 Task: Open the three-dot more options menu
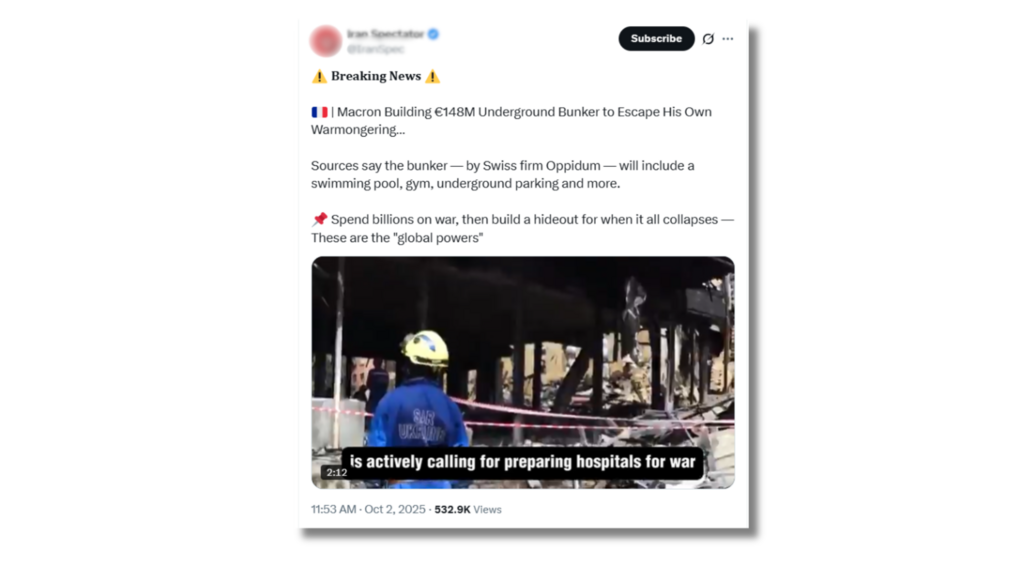click(728, 39)
